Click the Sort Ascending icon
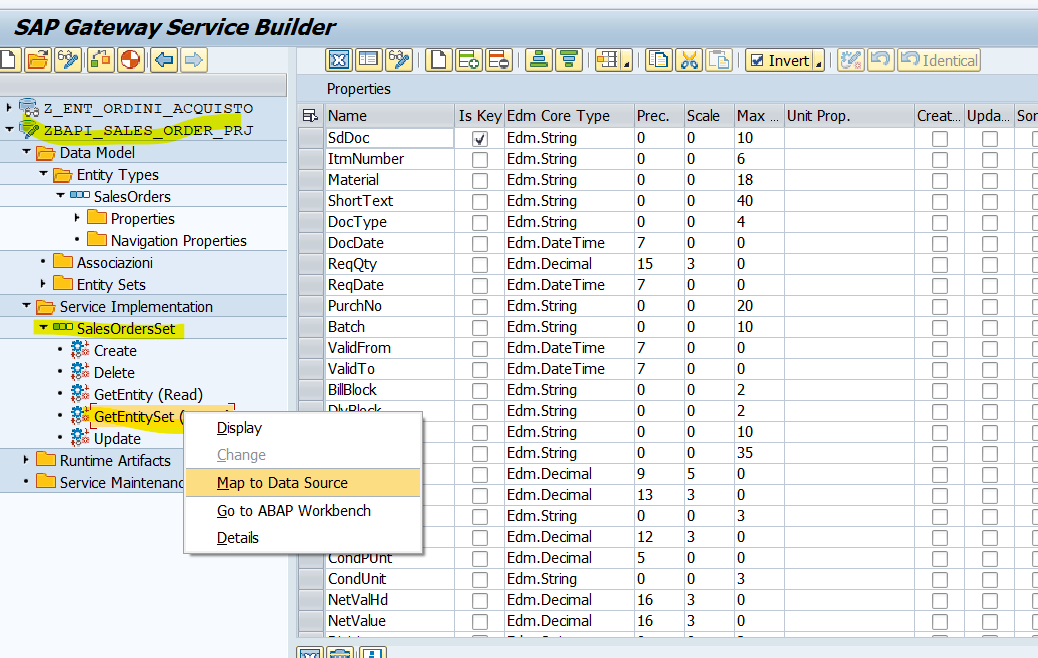This screenshot has height=658, width=1038. [x=539, y=60]
